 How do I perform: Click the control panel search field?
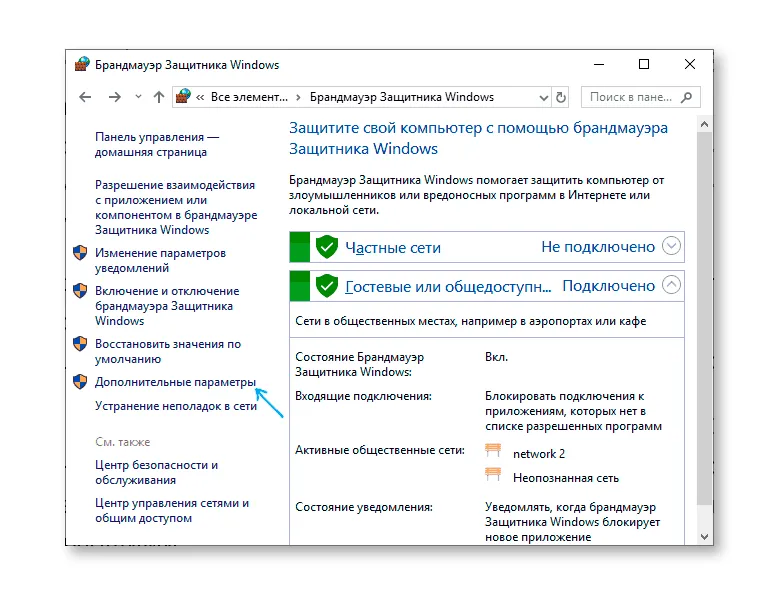click(x=640, y=97)
